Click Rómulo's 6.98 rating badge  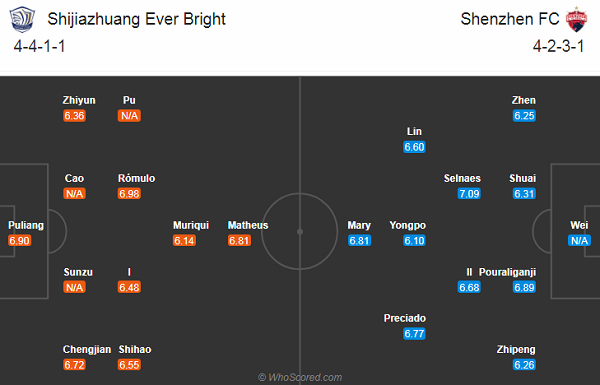(129, 194)
